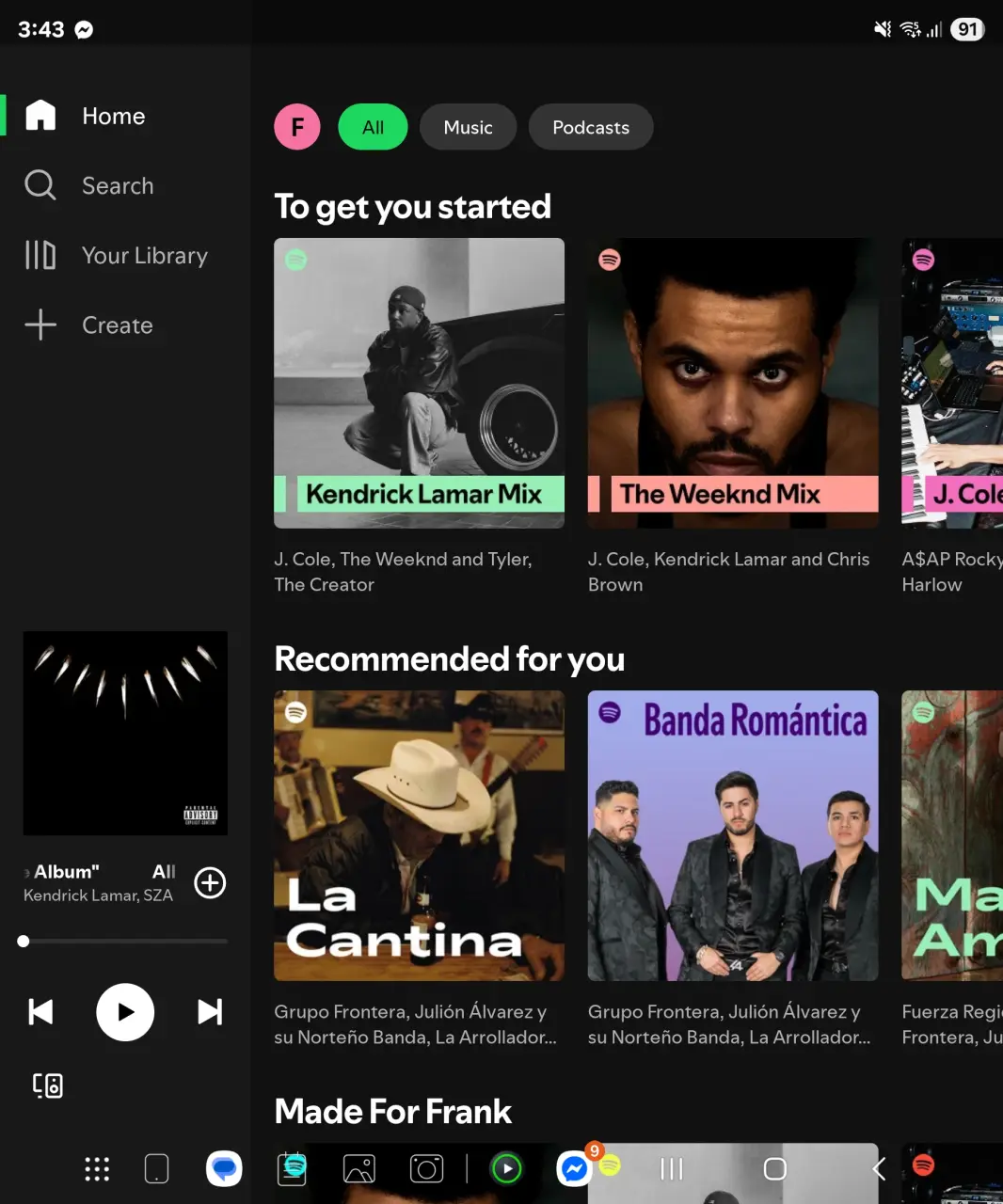The image size is (1003, 1204).
Task: Tap the muted sound status icon
Action: 883,29
